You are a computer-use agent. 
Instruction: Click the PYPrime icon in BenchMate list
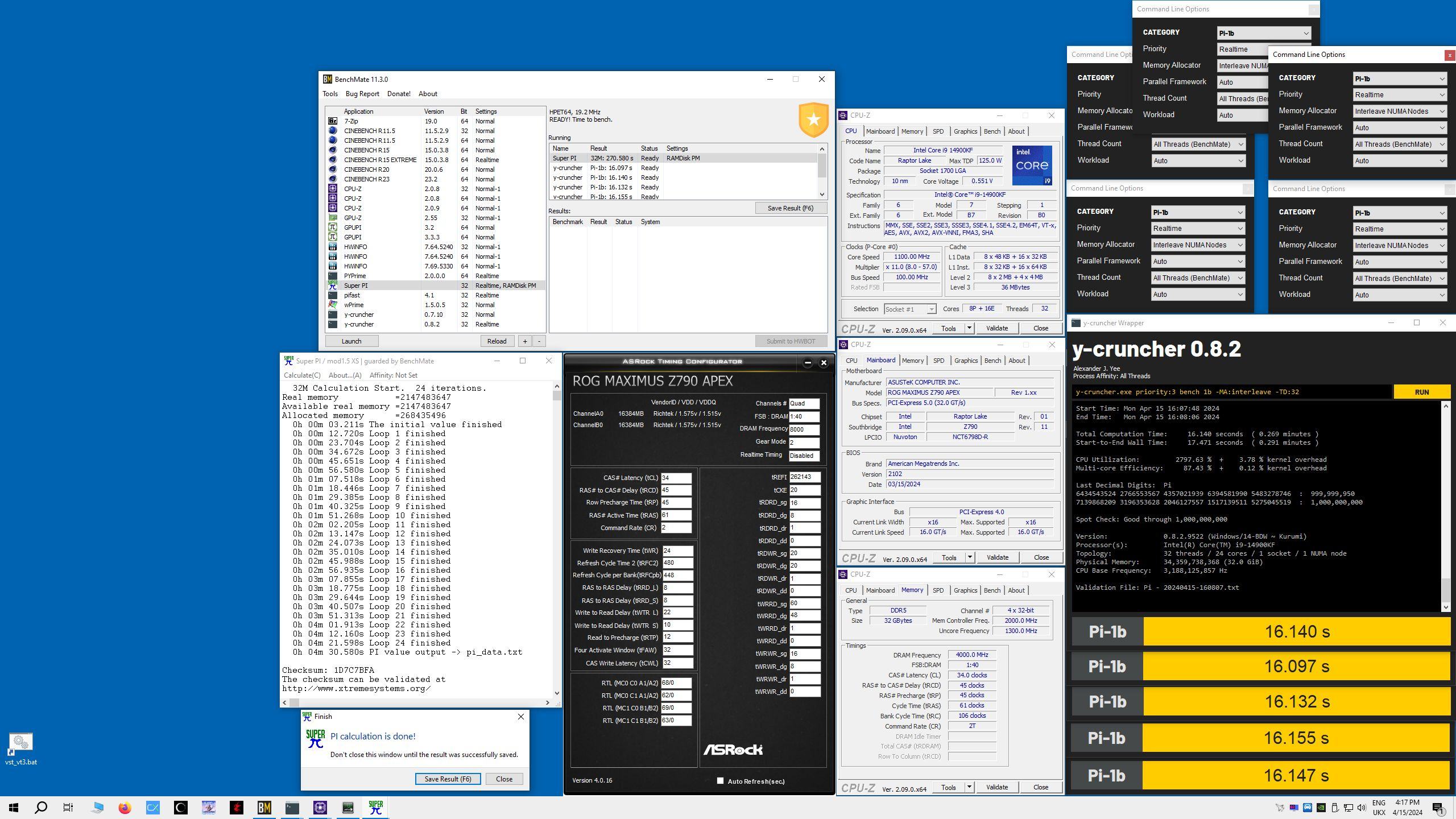click(333, 276)
